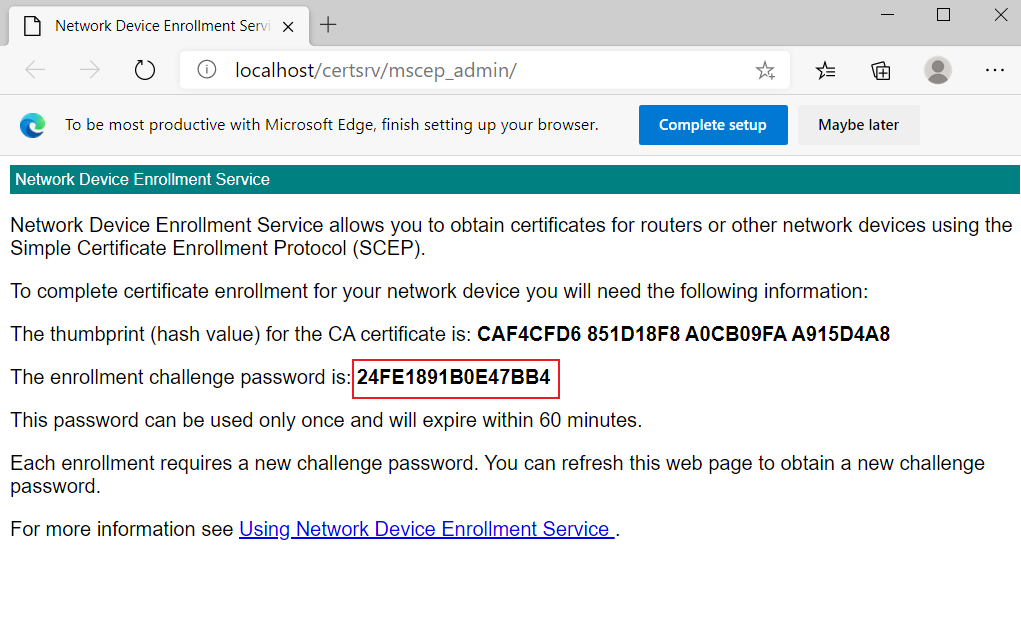Close the Network Device Enrollment tab

click(x=288, y=27)
